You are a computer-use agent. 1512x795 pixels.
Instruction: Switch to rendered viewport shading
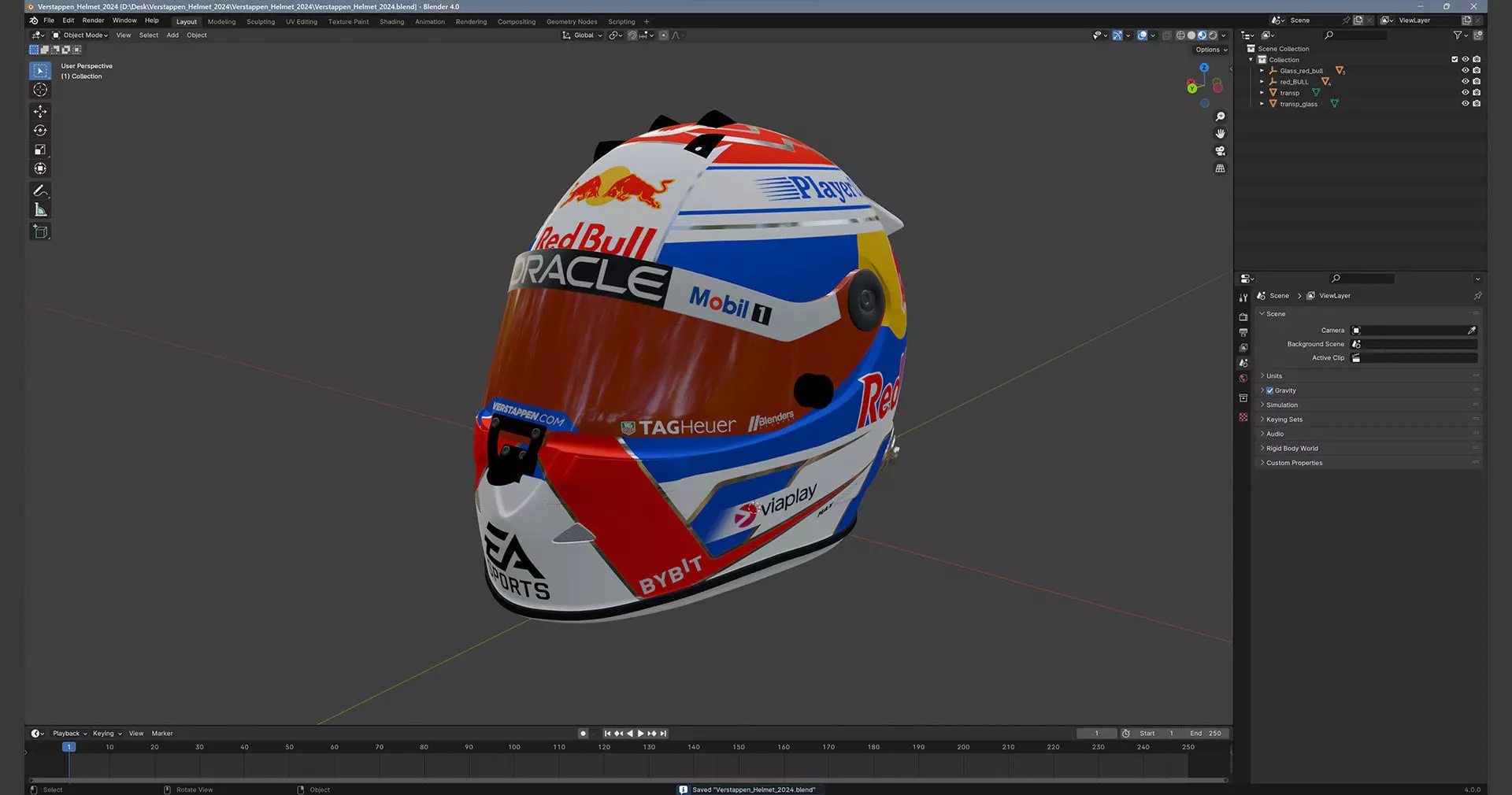point(1213,35)
